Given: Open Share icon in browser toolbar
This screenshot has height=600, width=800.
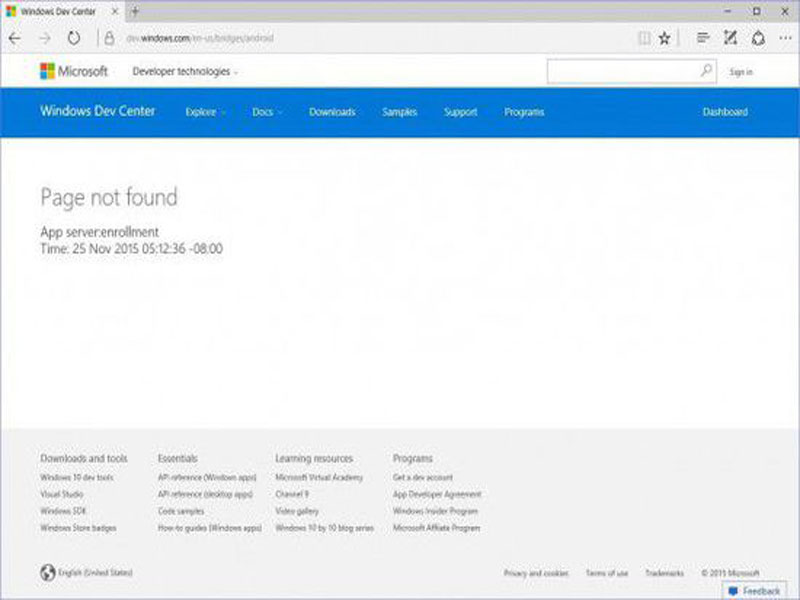Looking at the screenshot, I should click(758, 38).
